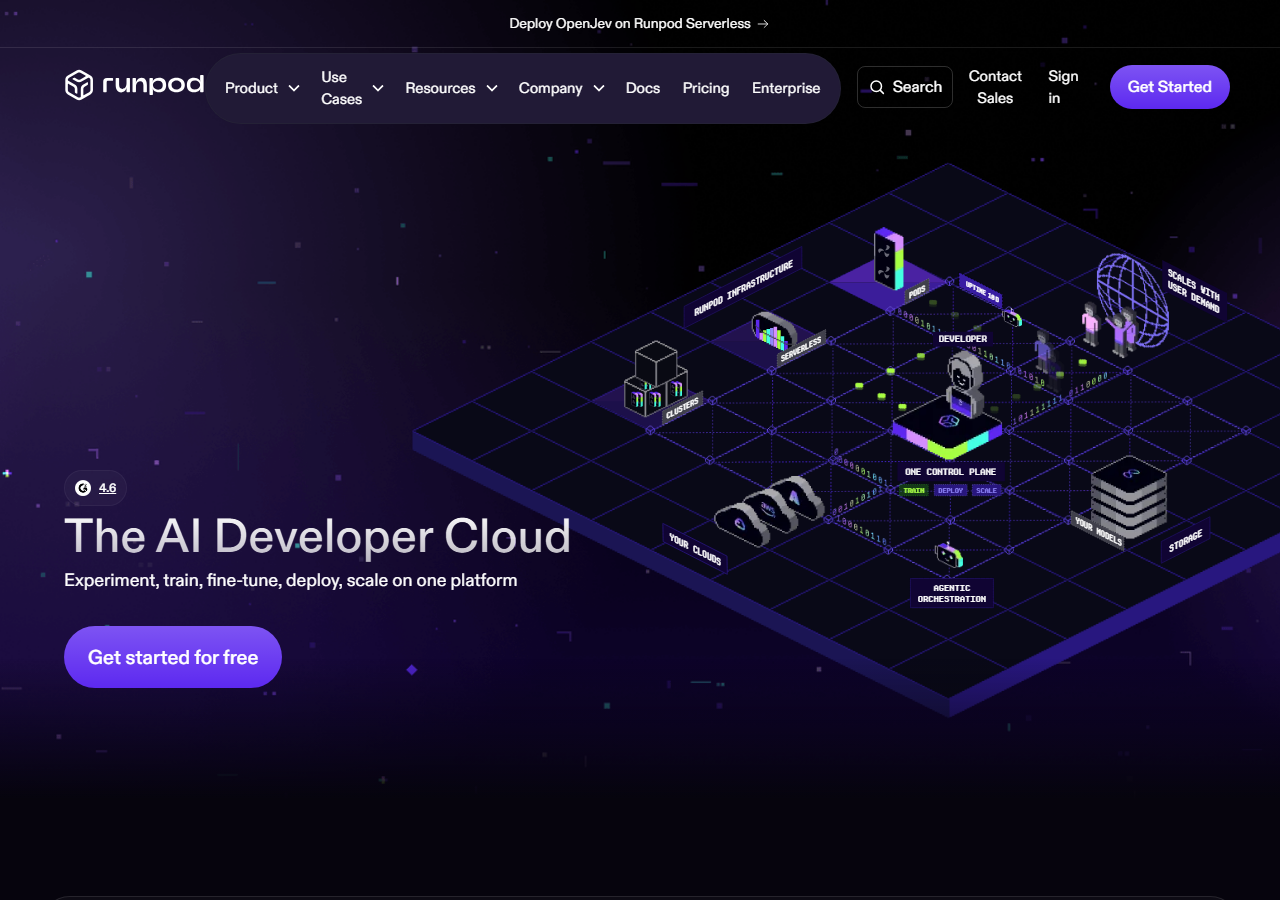
Task: Open the Company menu
Action: [x=561, y=88]
